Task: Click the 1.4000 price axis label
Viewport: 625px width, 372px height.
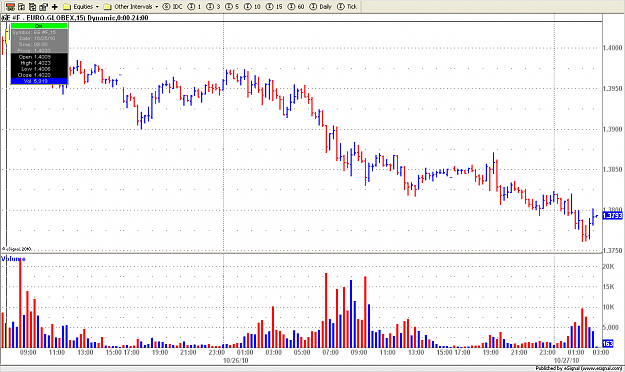Action: [x=612, y=48]
